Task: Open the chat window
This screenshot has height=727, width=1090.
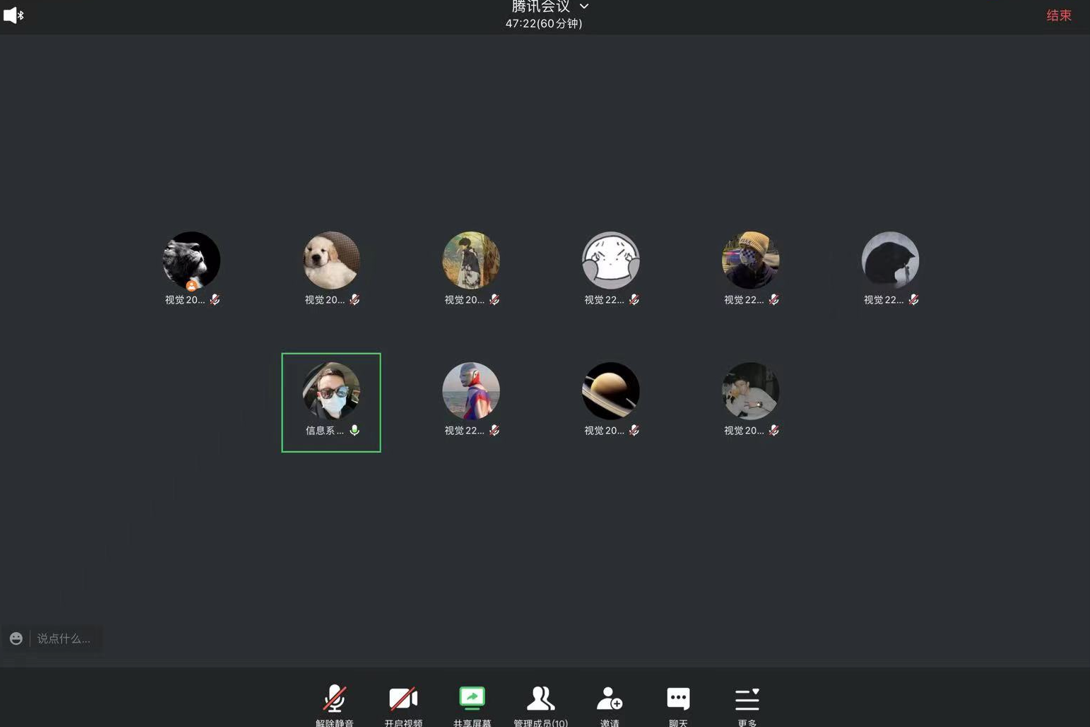Action: [x=678, y=699]
